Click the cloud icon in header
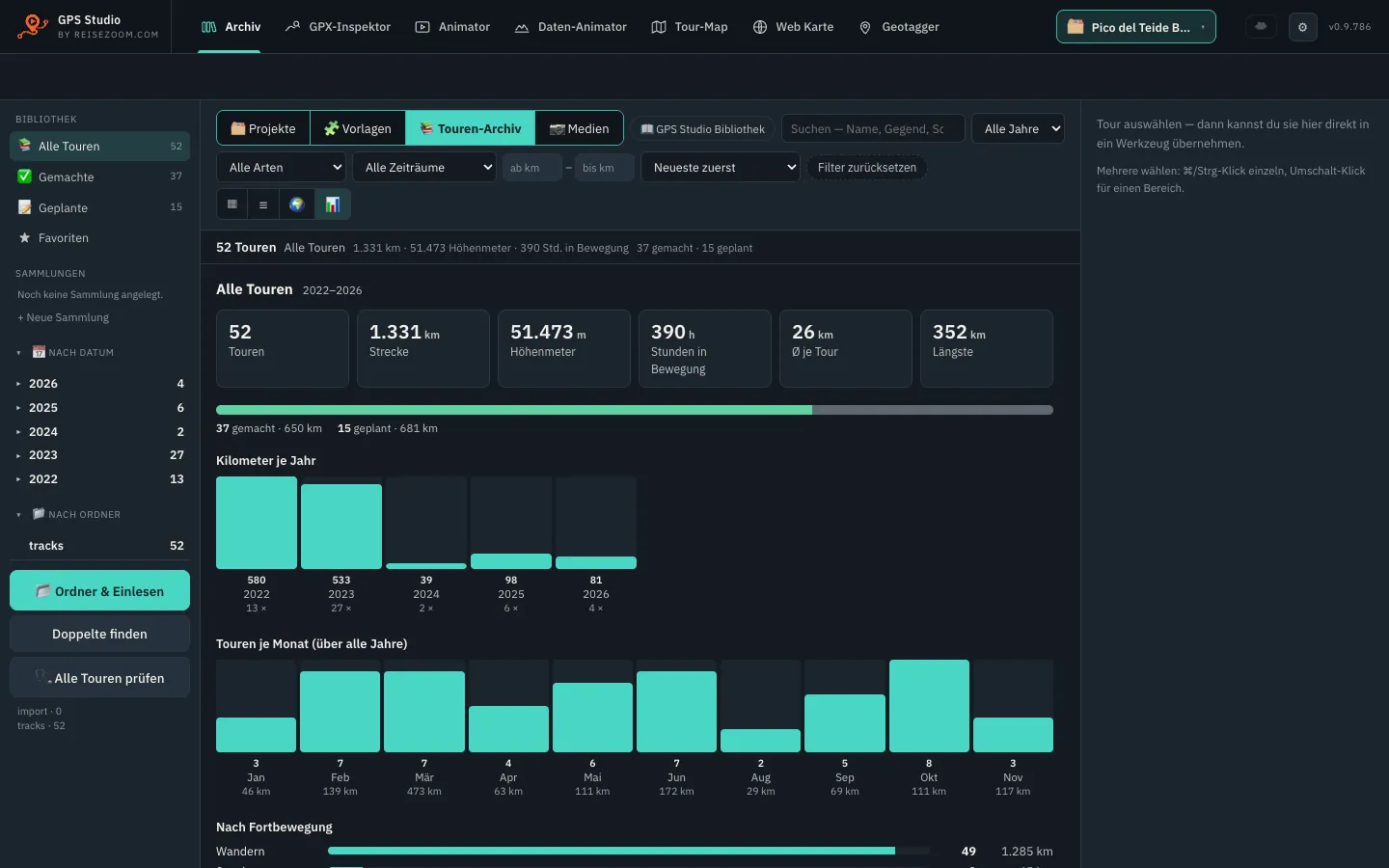1389x868 pixels. pyautogui.click(x=1261, y=27)
